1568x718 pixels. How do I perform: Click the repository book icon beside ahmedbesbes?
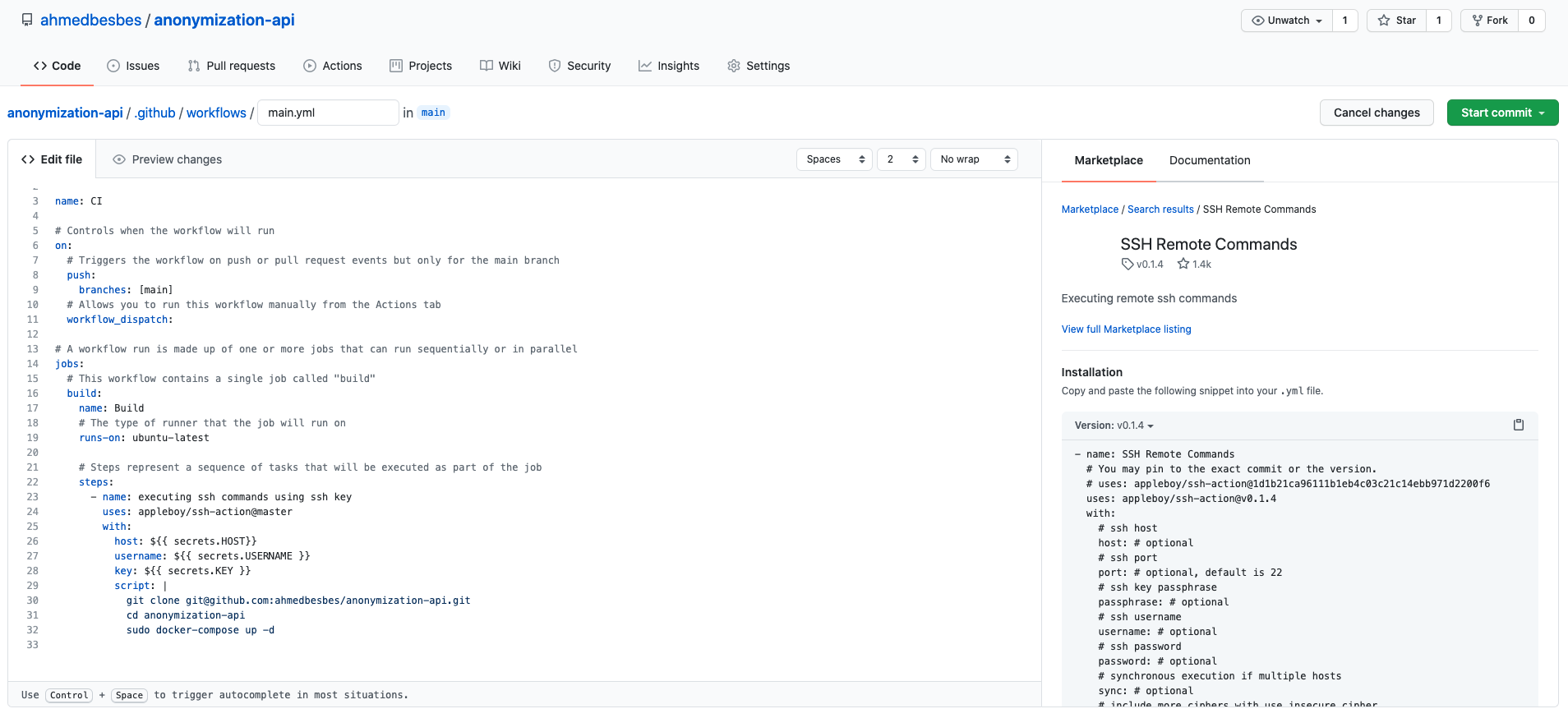tap(27, 20)
